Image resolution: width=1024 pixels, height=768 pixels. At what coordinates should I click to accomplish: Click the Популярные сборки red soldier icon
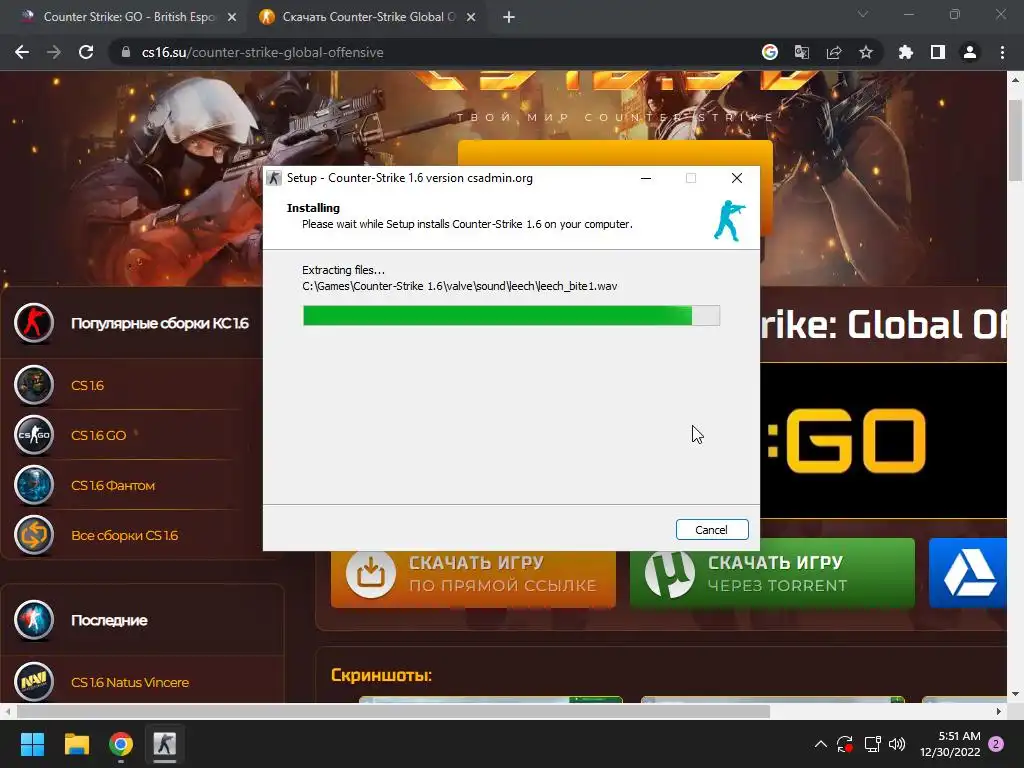[34, 323]
